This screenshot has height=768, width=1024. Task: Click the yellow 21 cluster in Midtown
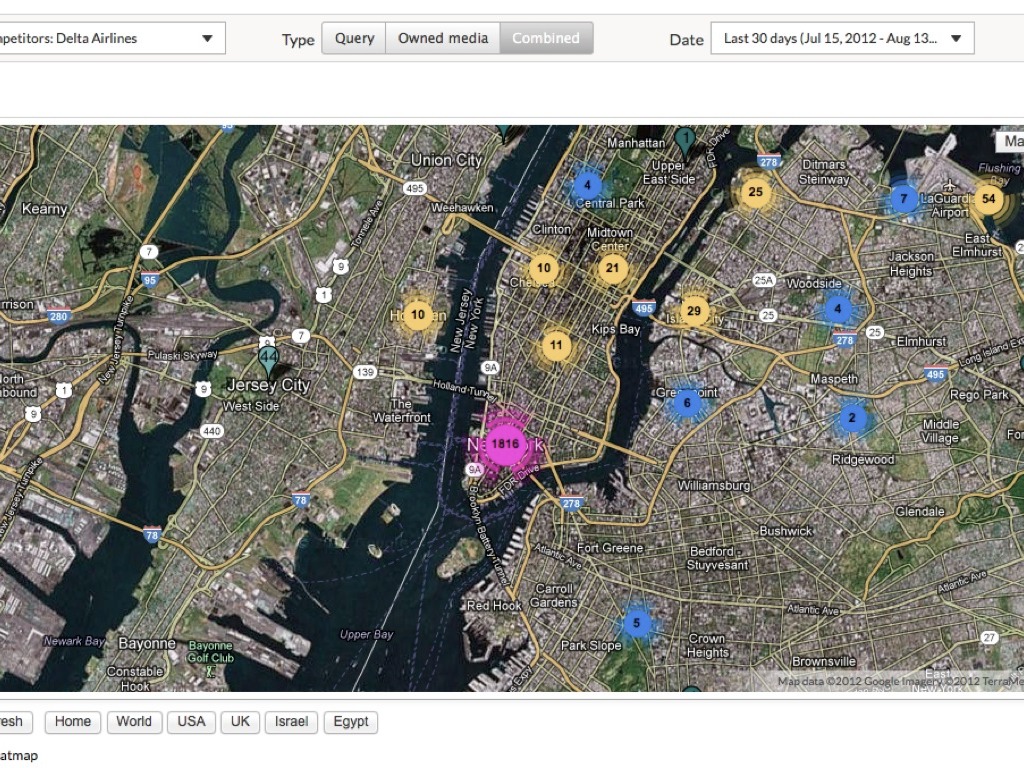[612, 268]
